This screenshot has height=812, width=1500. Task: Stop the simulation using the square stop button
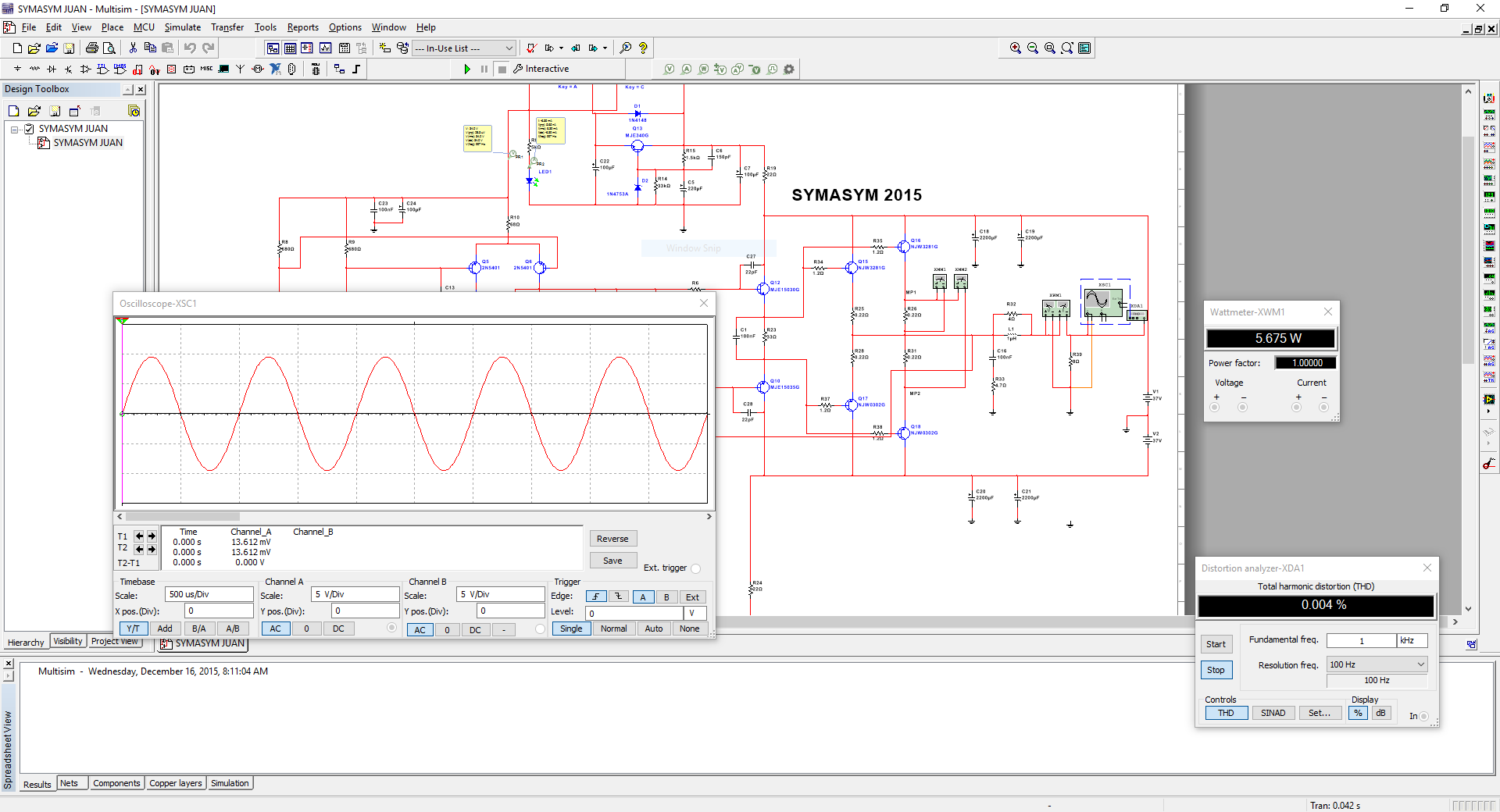(x=502, y=69)
